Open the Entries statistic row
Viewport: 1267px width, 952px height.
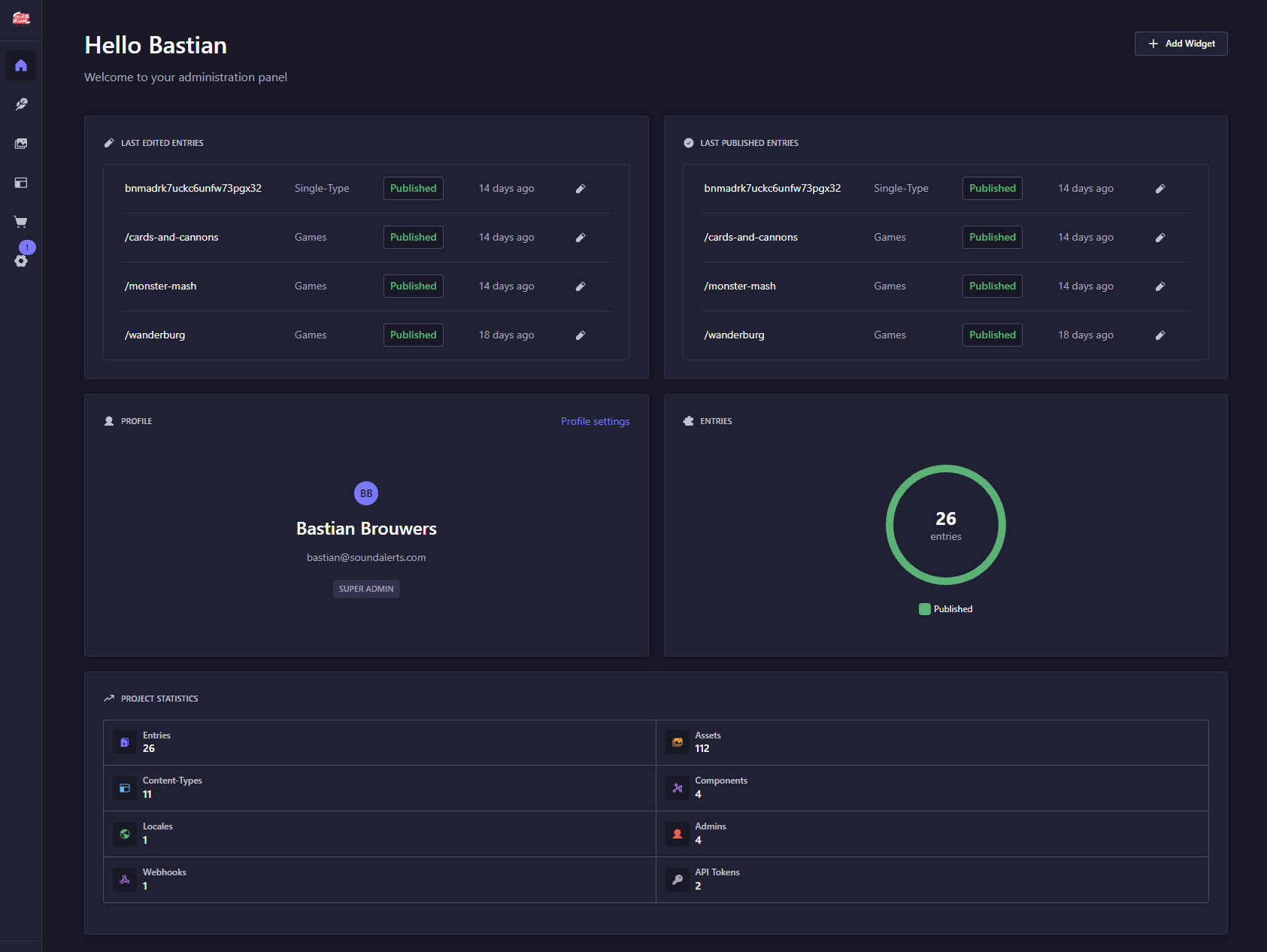click(x=380, y=742)
